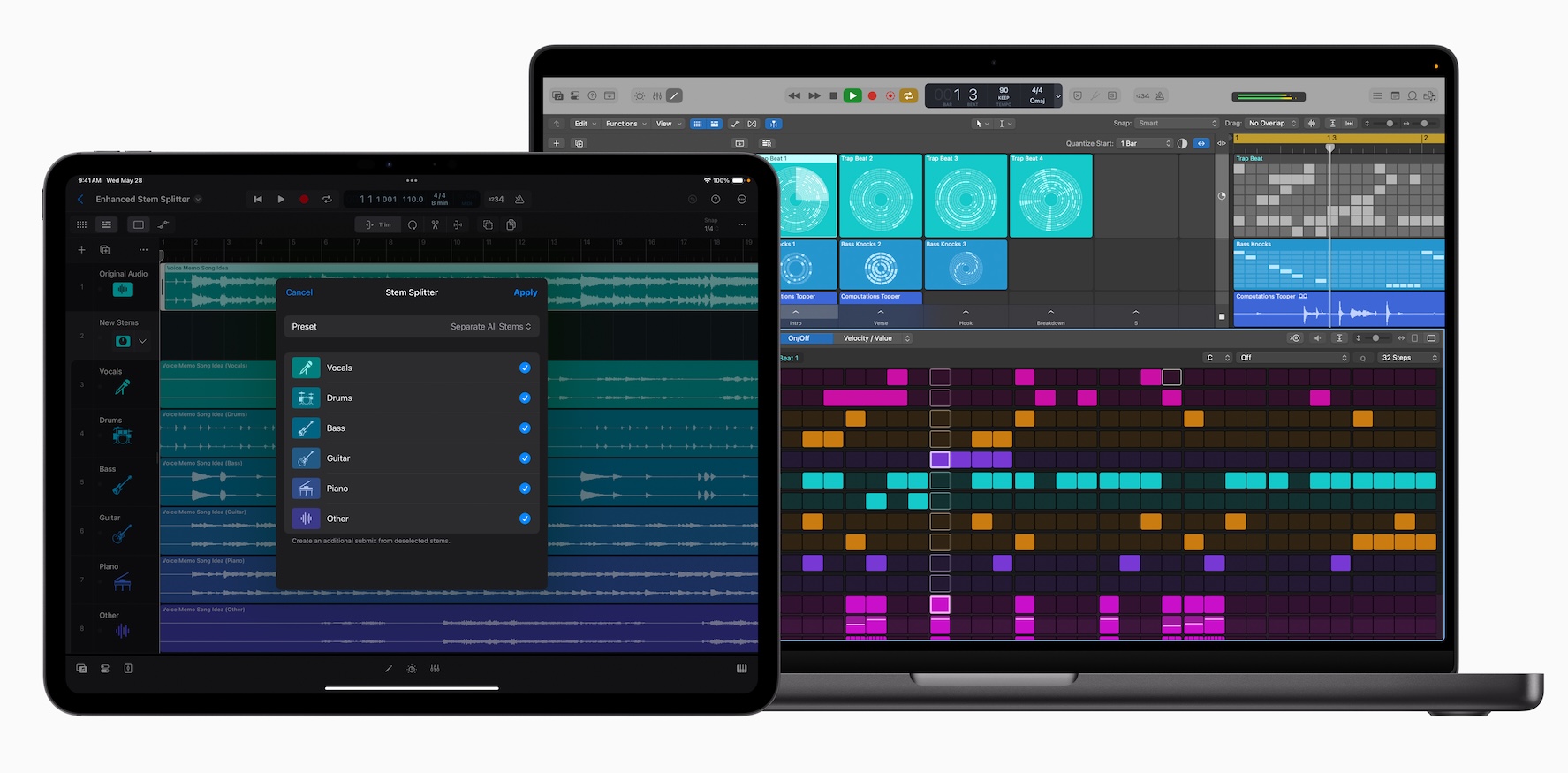Click the green Play button on the Mac

[852, 95]
